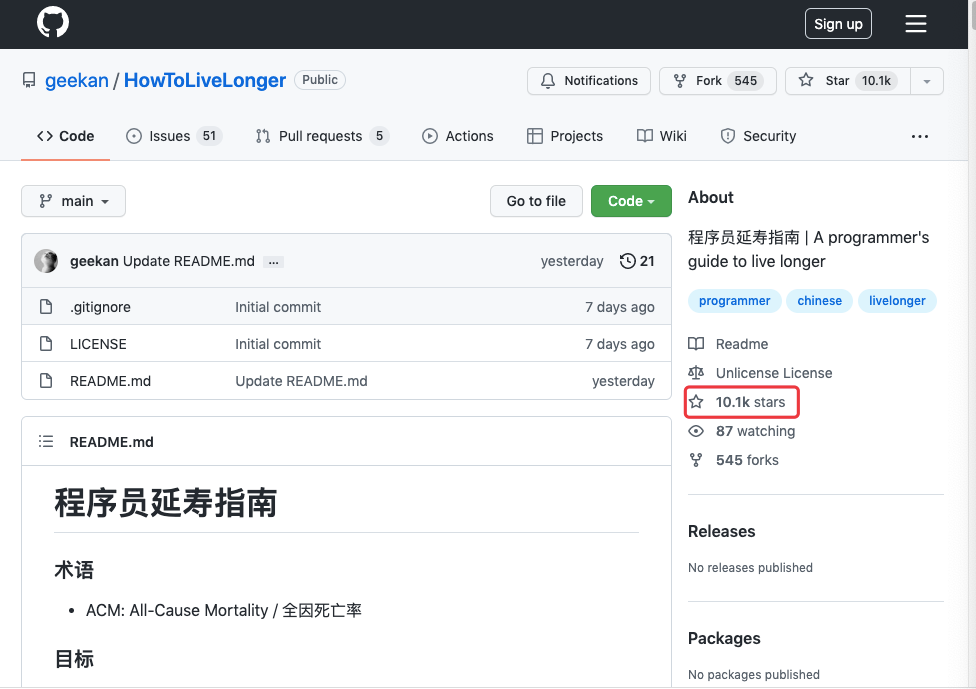Open the Initial commit message for LICENSE

[278, 344]
